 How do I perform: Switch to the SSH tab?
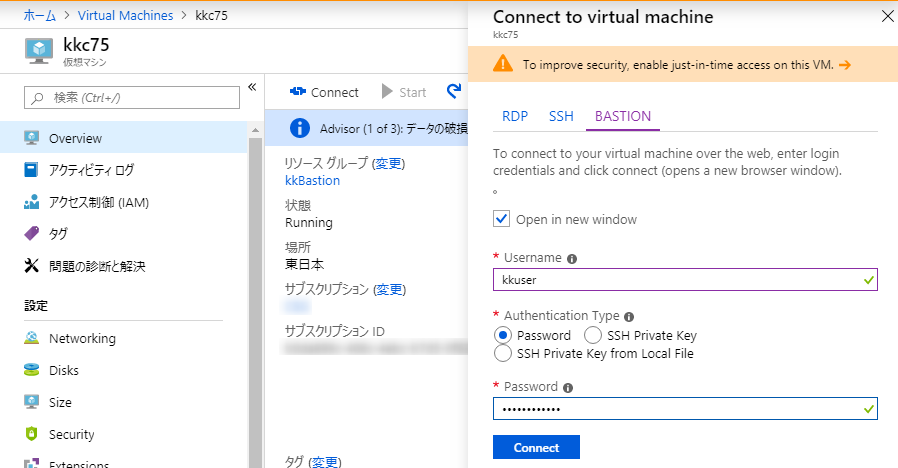point(561,116)
